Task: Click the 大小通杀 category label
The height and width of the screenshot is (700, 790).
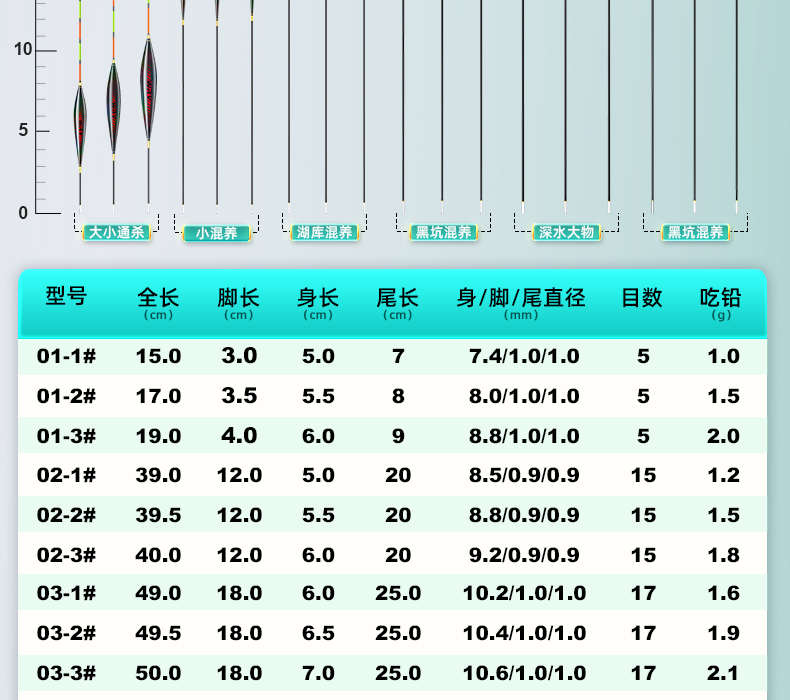Action: 116,232
